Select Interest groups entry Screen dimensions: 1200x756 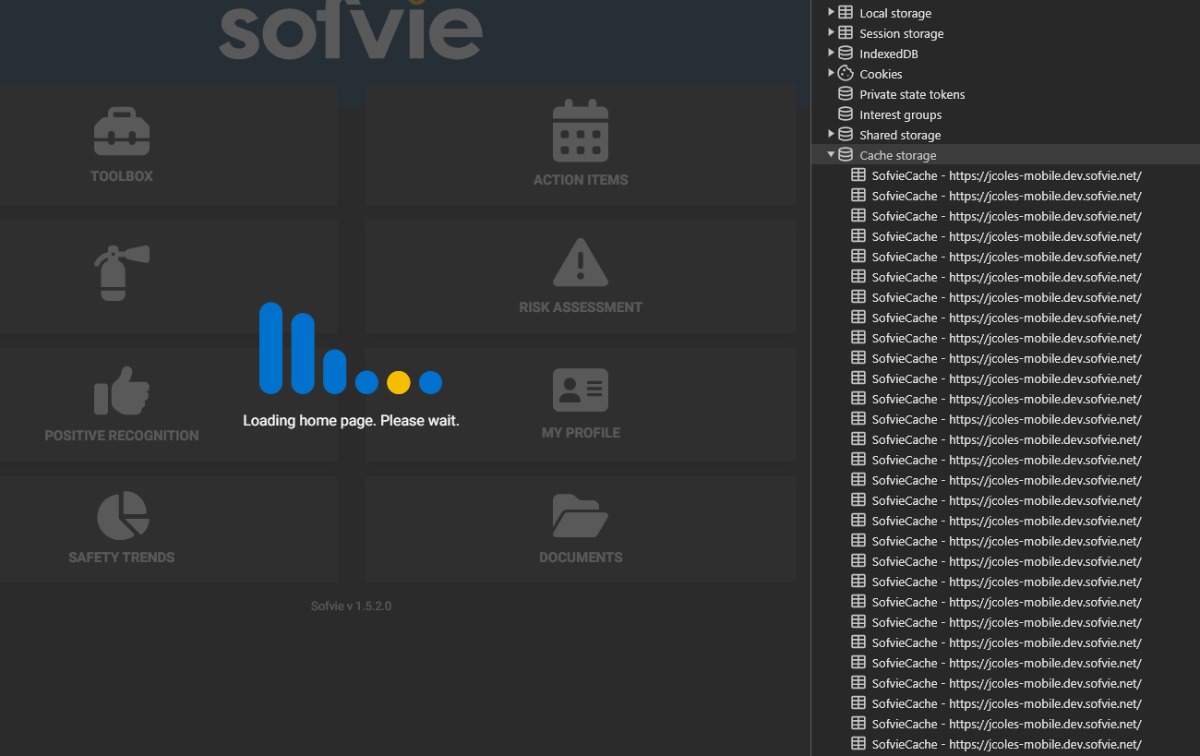(x=900, y=115)
